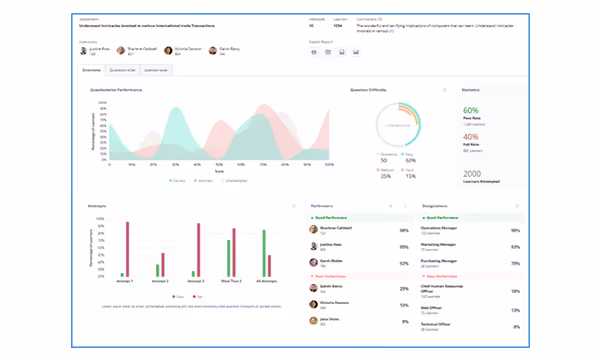Switch to the Learner-wise tab
The height and width of the screenshot is (360, 600).
(156, 70)
